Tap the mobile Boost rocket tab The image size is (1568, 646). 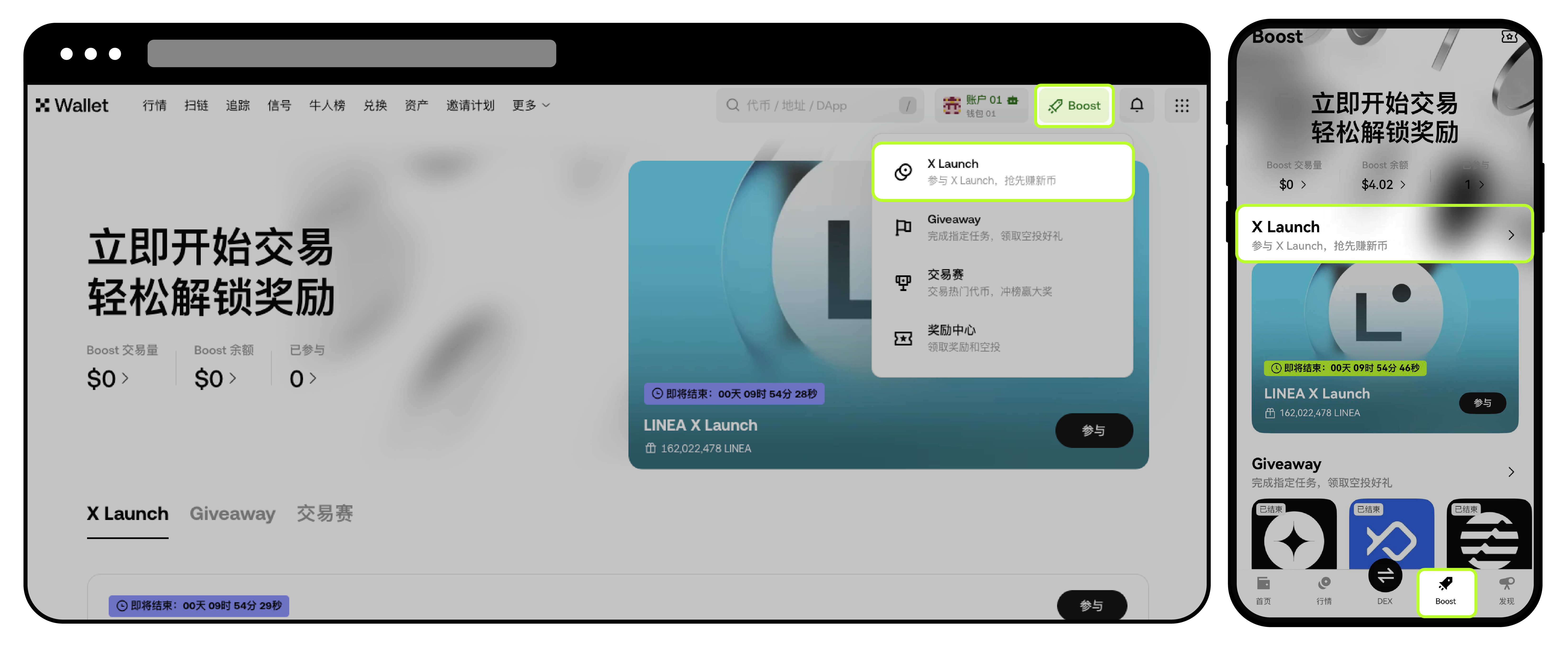tap(1446, 592)
